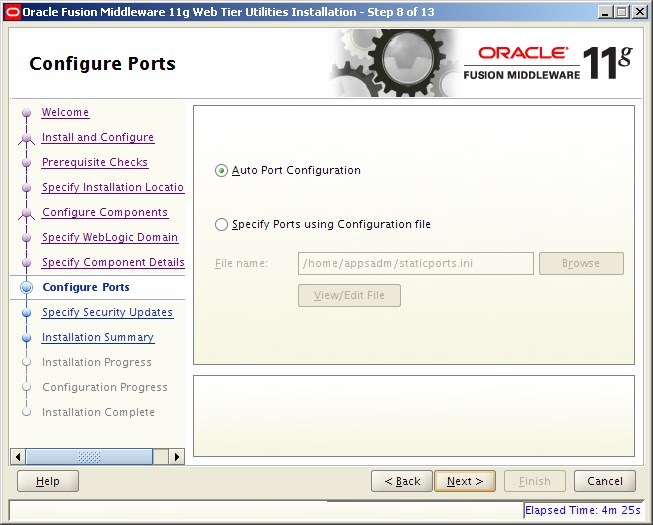Click the Elapsed Time status text
The height and width of the screenshot is (525, 653).
tap(583, 510)
